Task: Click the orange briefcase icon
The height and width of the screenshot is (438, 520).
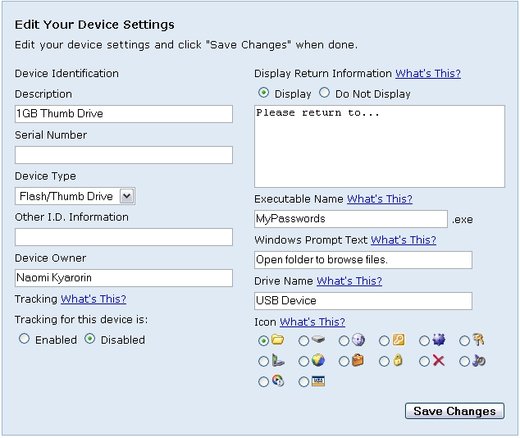Action: tap(358, 361)
